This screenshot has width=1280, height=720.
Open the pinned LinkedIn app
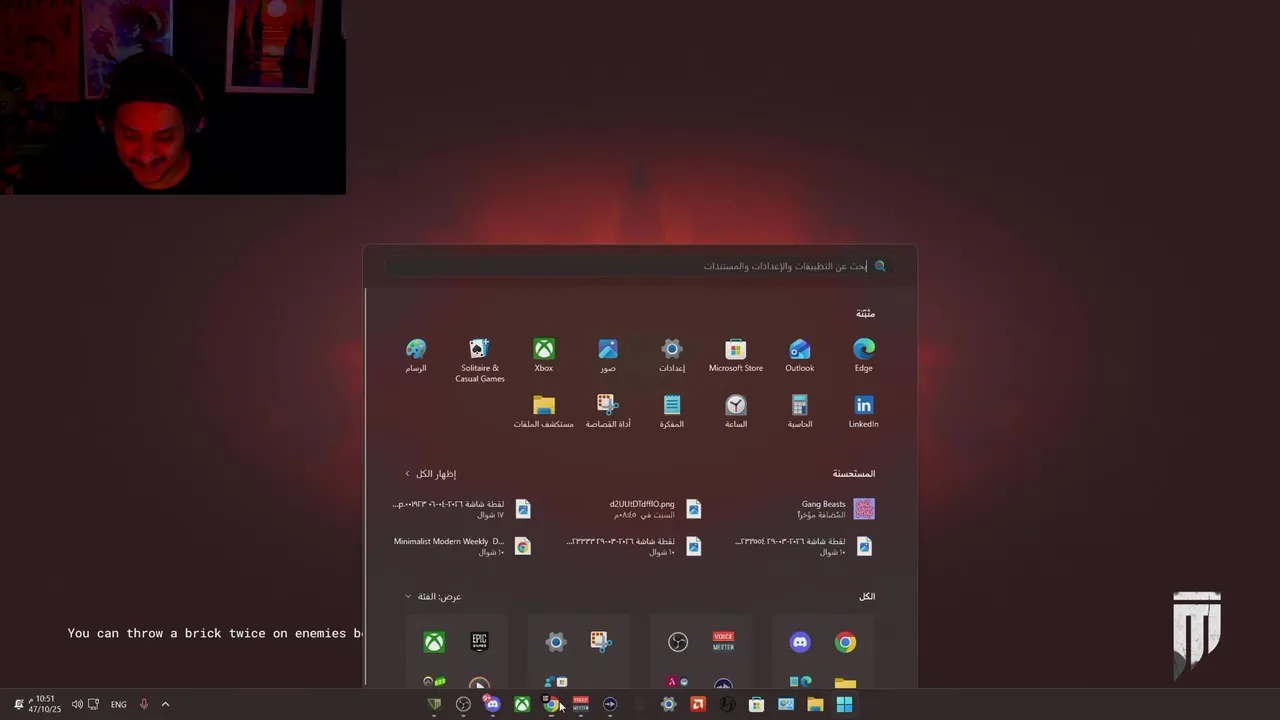point(863,411)
